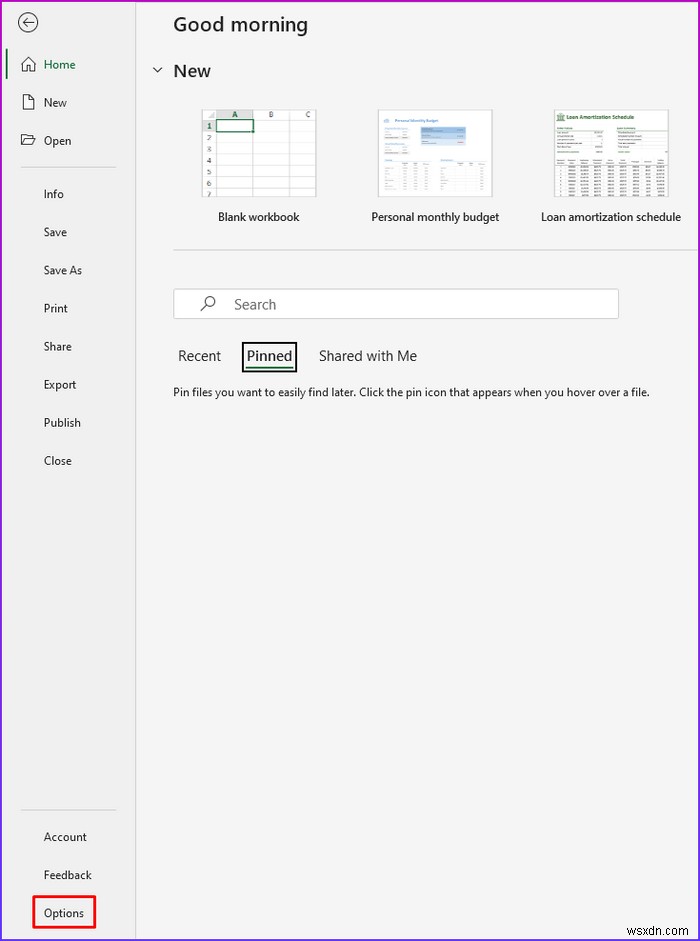Click the back arrow icon

click(28, 23)
